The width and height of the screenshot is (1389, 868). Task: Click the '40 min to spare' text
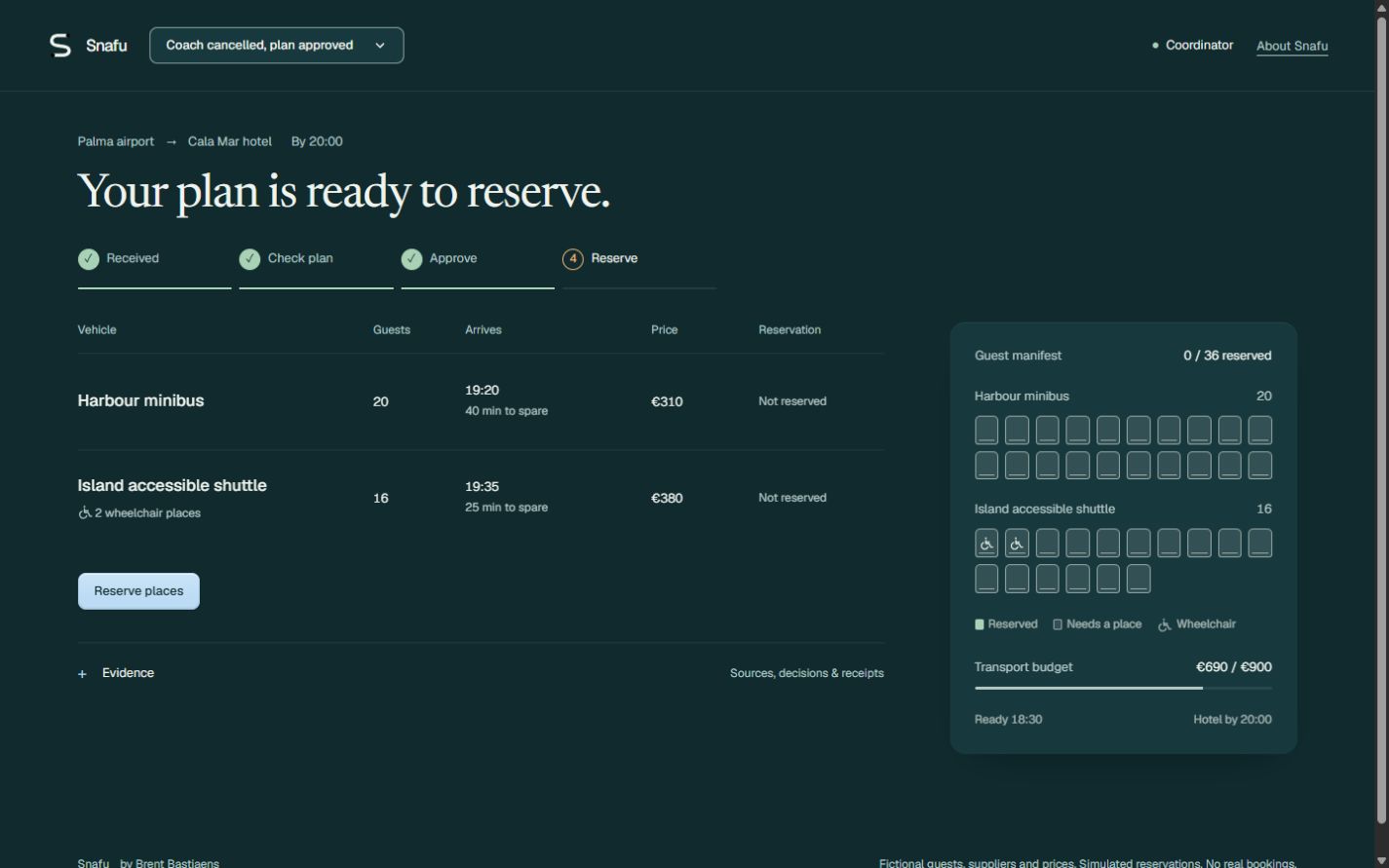[506, 411]
